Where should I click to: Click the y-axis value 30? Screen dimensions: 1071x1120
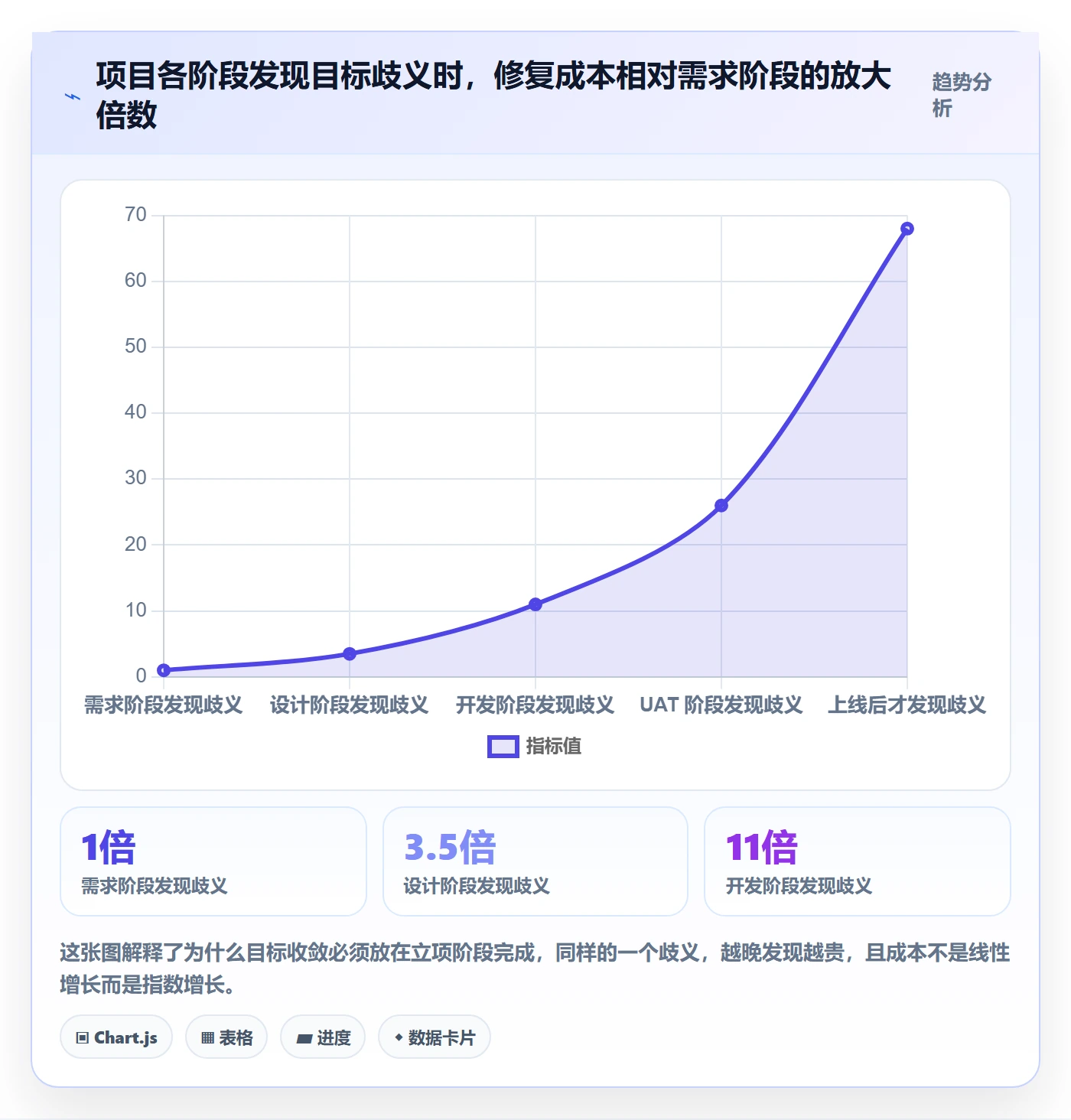(x=135, y=478)
